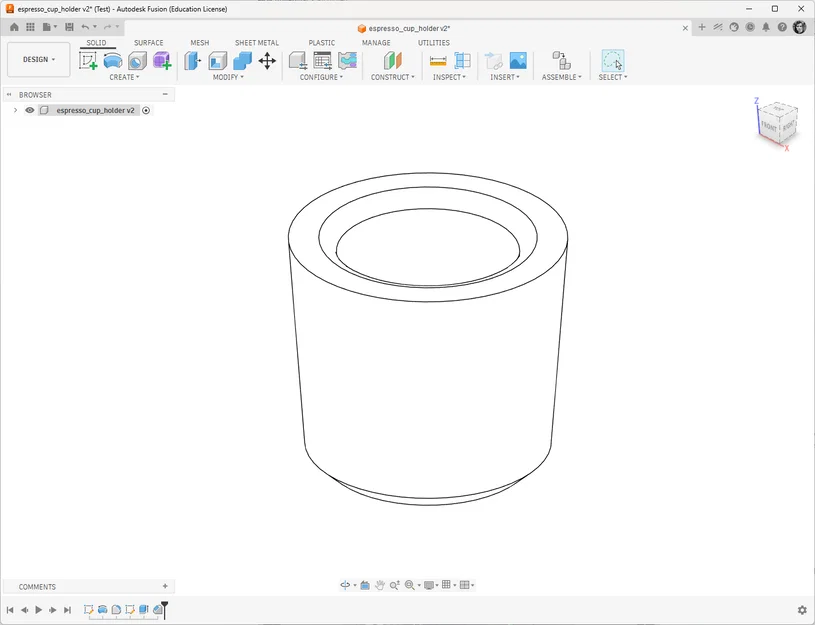This screenshot has height=625, width=815.
Task: Click the Create Form icon
Action: click(162, 61)
